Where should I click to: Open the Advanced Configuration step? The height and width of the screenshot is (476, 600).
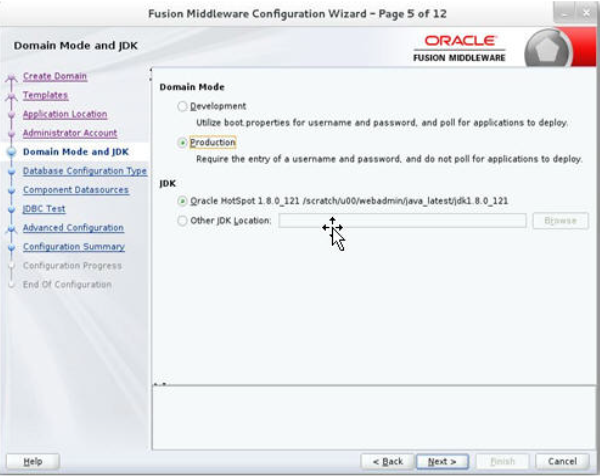coord(73,228)
